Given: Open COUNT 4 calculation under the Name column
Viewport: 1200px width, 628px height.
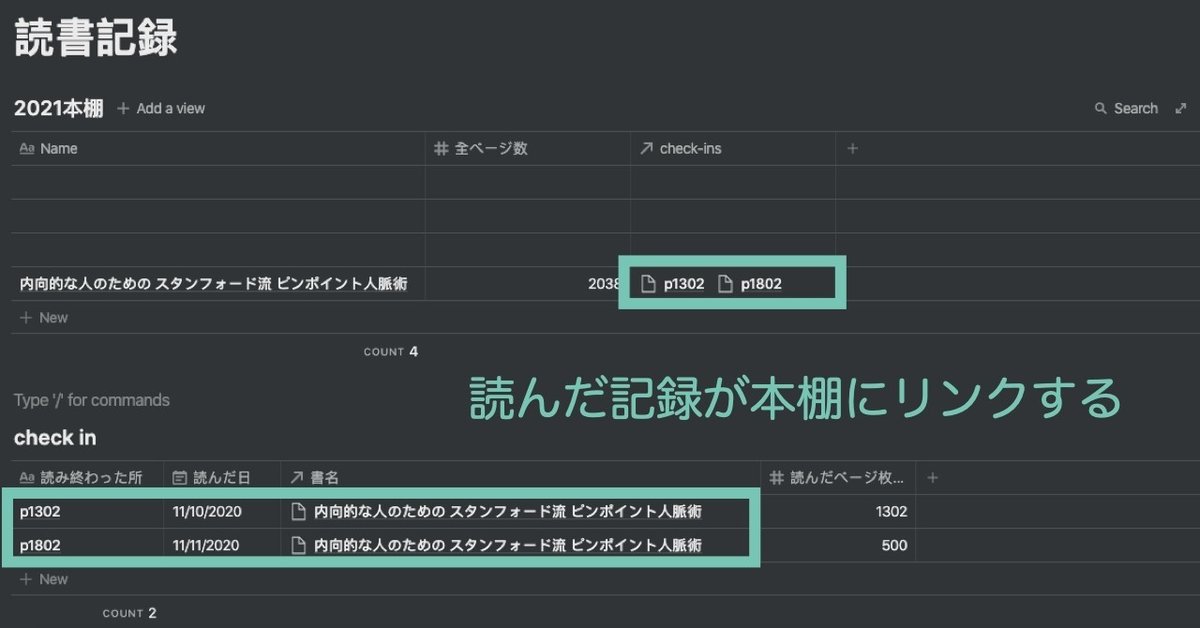Looking at the screenshot, I should click(391, 352).
